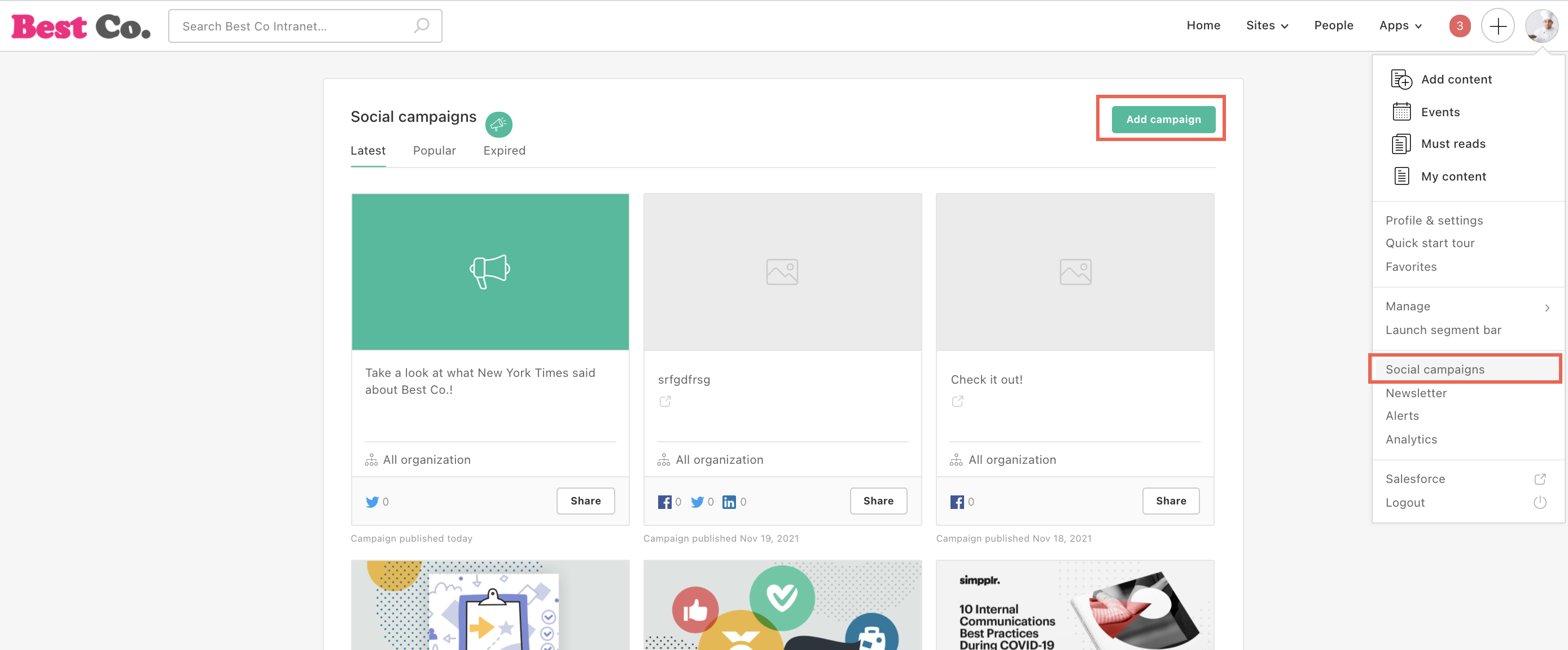
Task: Switch to the Expired tab
Action: 504,150
